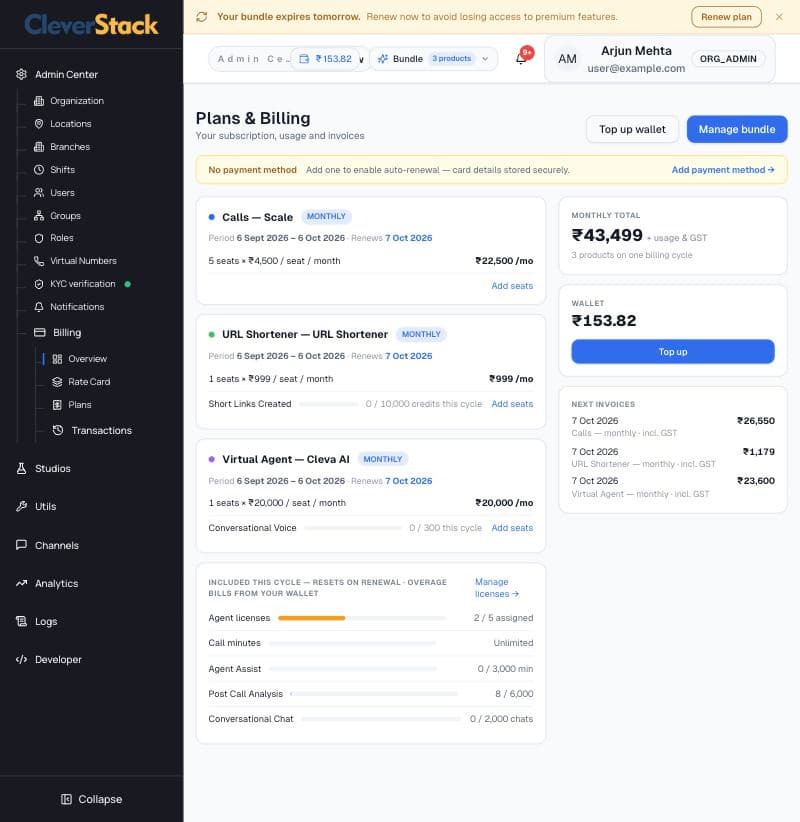The height and width of the screenshot is (822, 800).
Task: Select Virtual Numbers in the sidebar
Action: pyautogui.click(x=83, y=261)
